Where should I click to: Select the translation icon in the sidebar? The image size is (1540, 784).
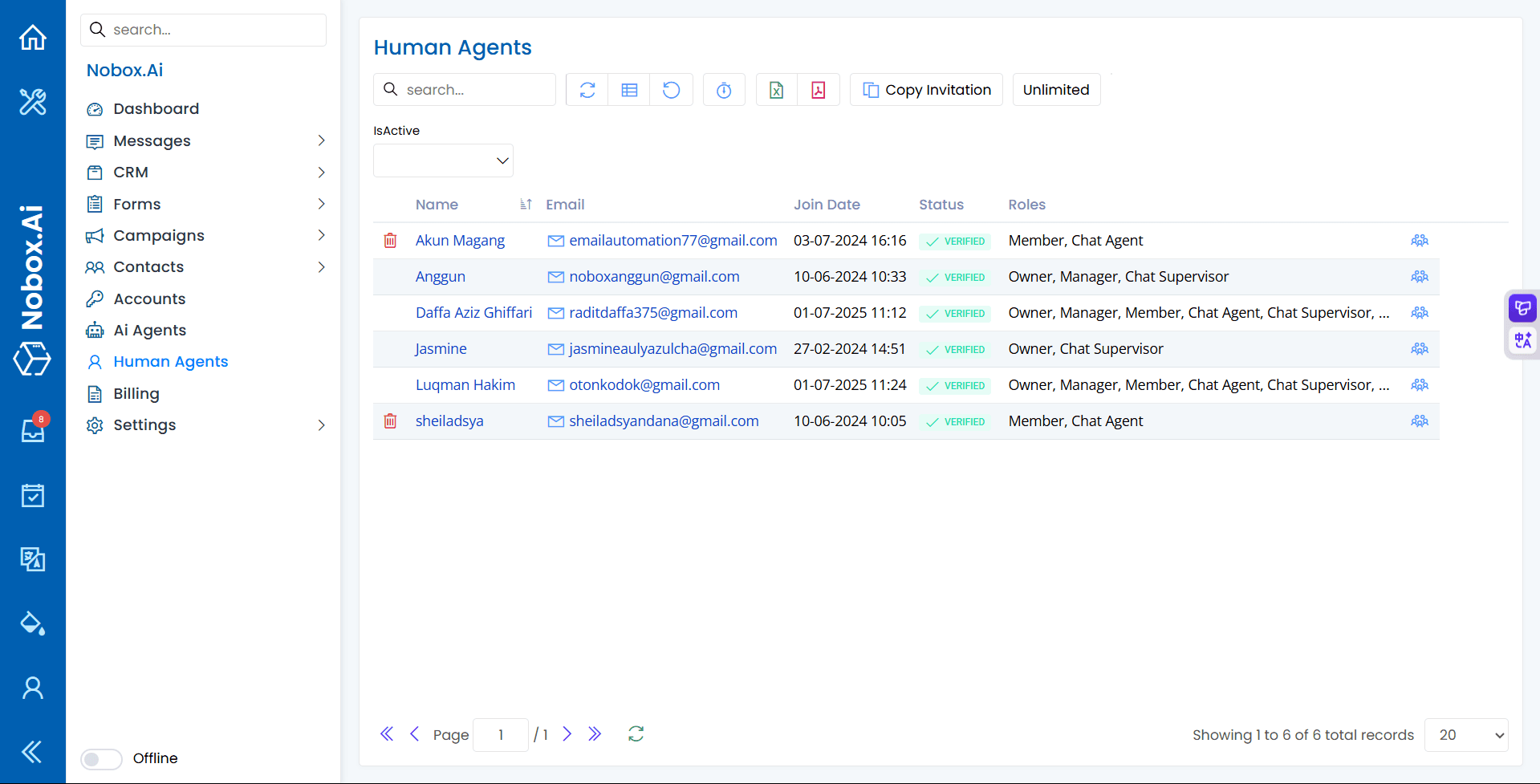pyautogui.click(x=32, y=559)
